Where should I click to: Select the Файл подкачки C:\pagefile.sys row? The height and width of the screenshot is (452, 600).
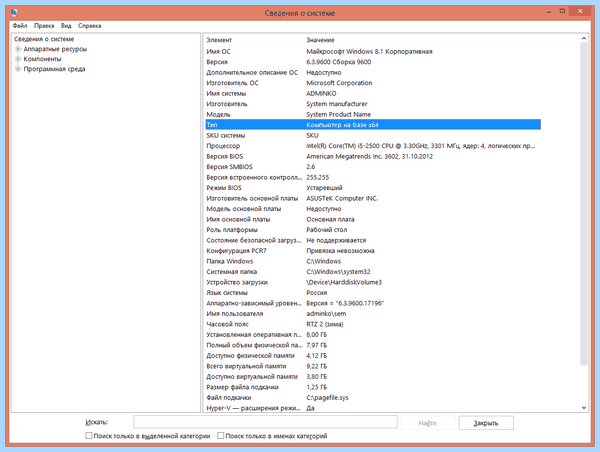point(373,398)
